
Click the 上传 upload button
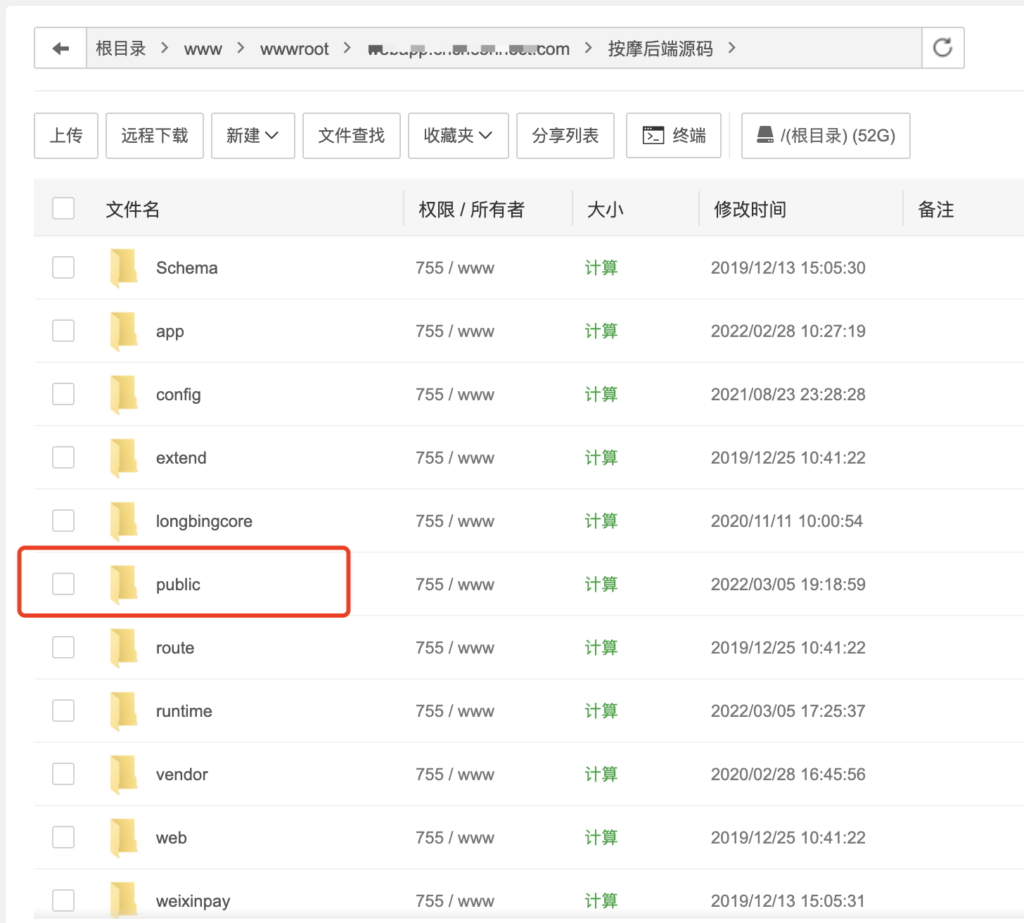(66, 136)
